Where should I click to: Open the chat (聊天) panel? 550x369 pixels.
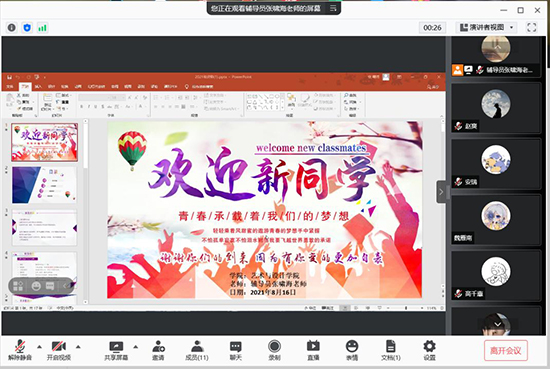(x=236, y=350)
